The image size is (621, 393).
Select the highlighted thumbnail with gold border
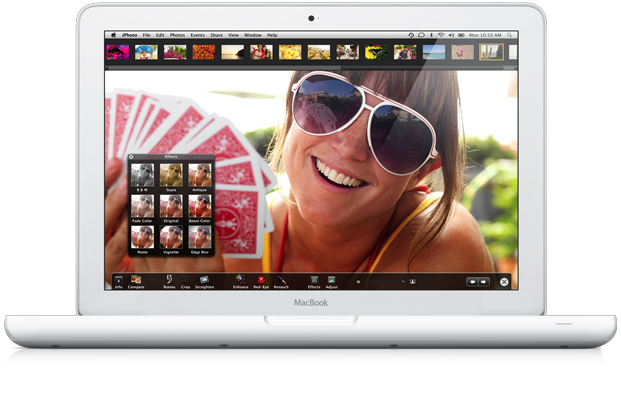491,52
